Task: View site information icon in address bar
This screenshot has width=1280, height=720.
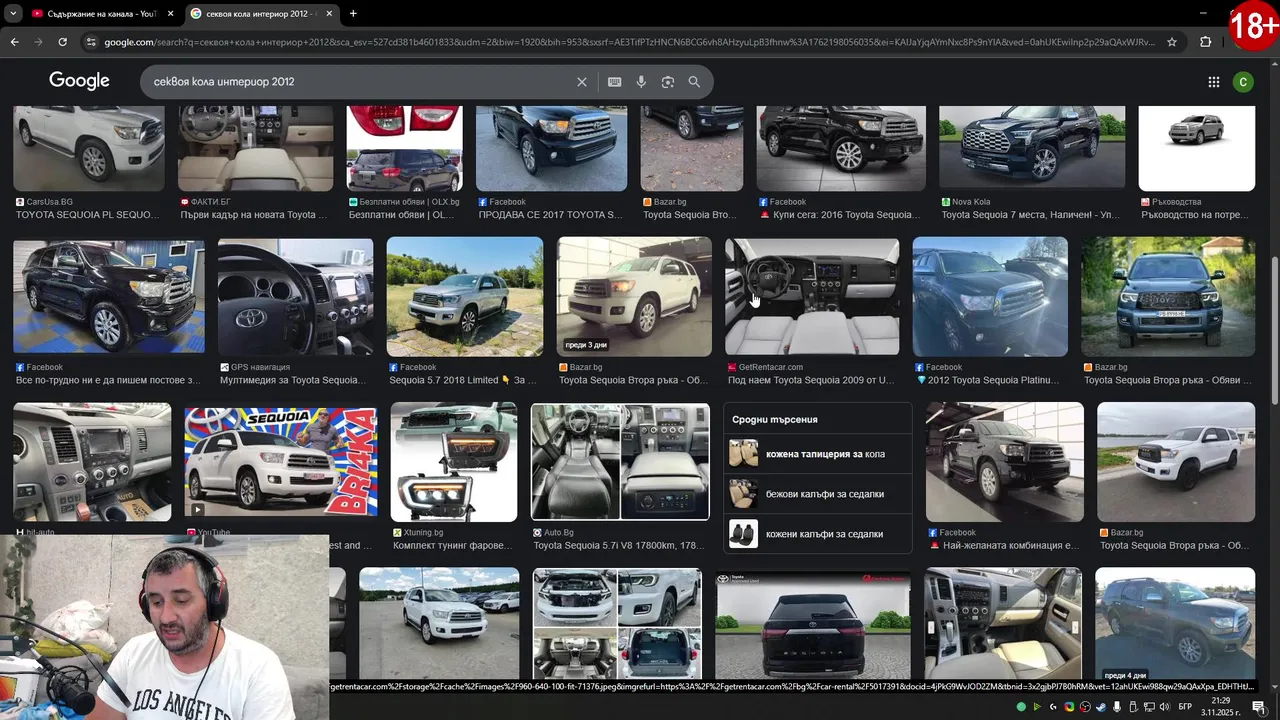Action: click(x=91, y=42)
